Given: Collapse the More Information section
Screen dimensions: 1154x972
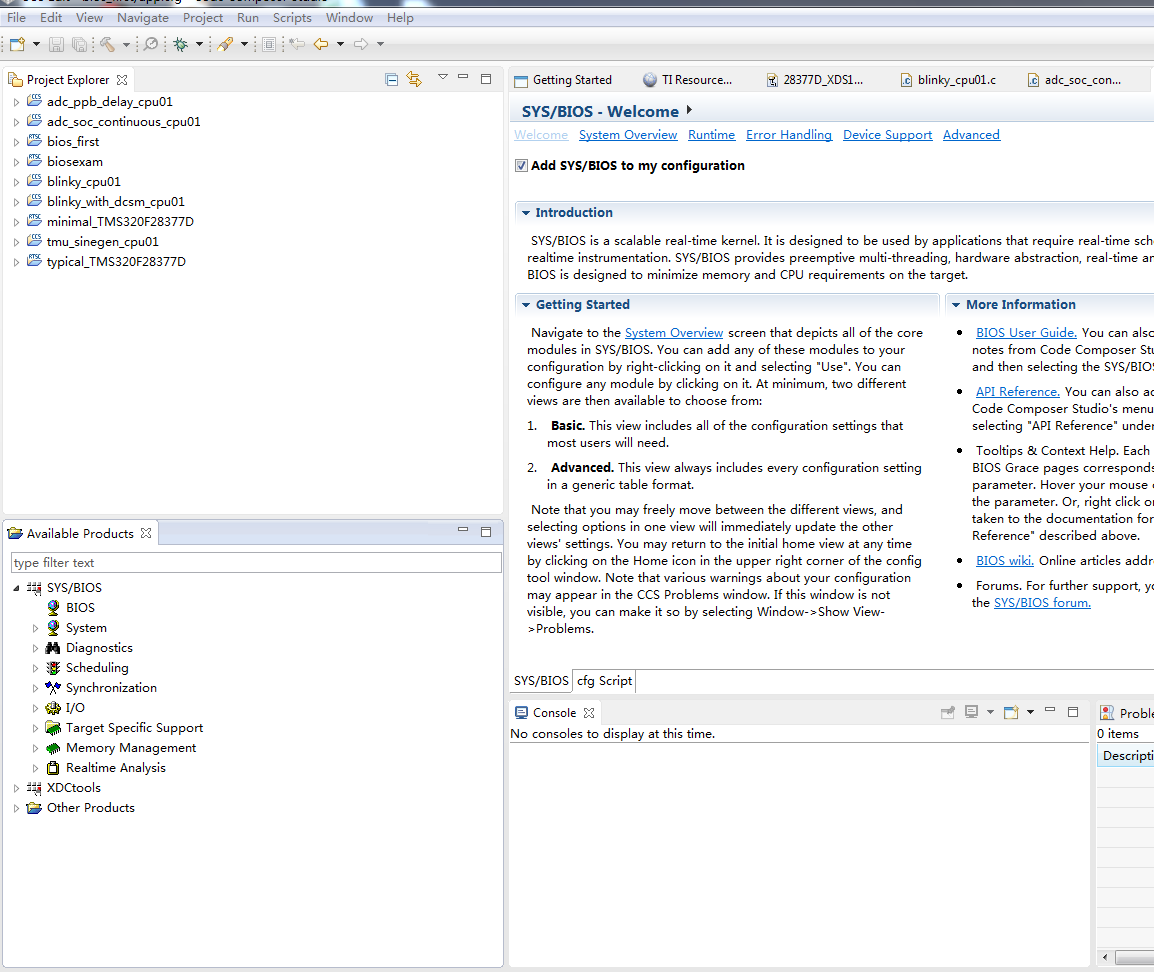Looking at the screenshot, I should [x=955, y=305].
